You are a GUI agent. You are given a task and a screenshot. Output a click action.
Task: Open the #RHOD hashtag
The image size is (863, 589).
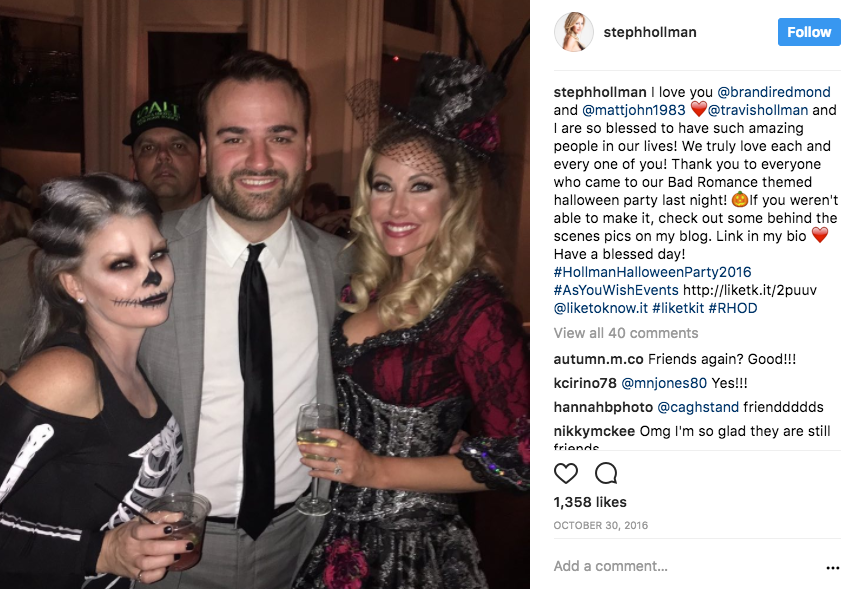click(733, 308)
